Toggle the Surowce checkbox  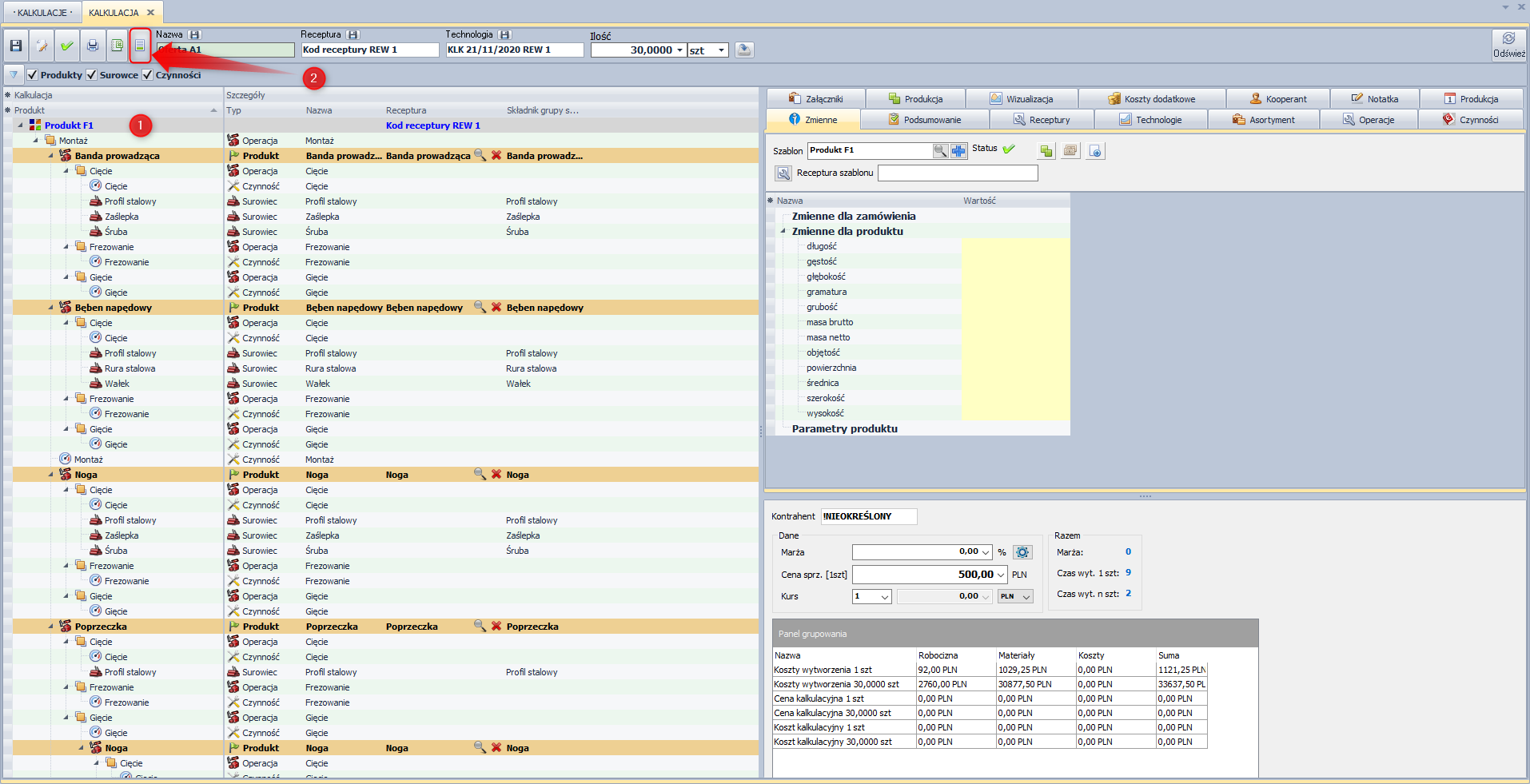(x=92, y=75)
